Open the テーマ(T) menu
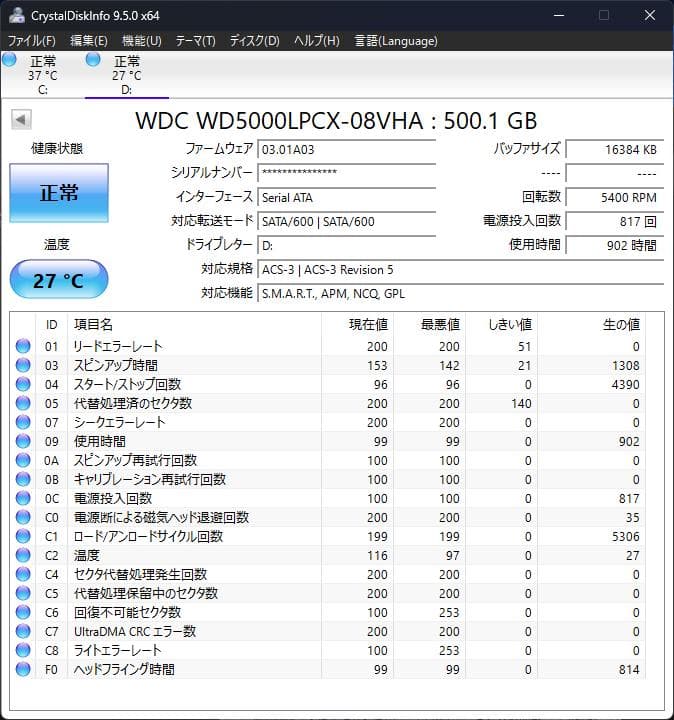674x720 pixels. (x=196, y=41)
